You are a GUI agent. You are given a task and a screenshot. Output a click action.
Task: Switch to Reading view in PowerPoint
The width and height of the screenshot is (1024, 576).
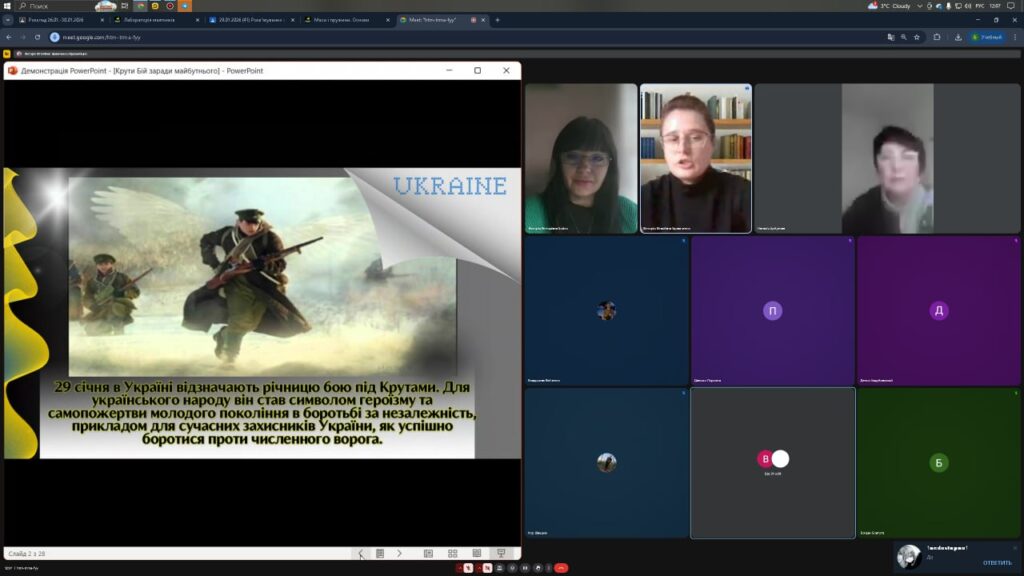477,553
